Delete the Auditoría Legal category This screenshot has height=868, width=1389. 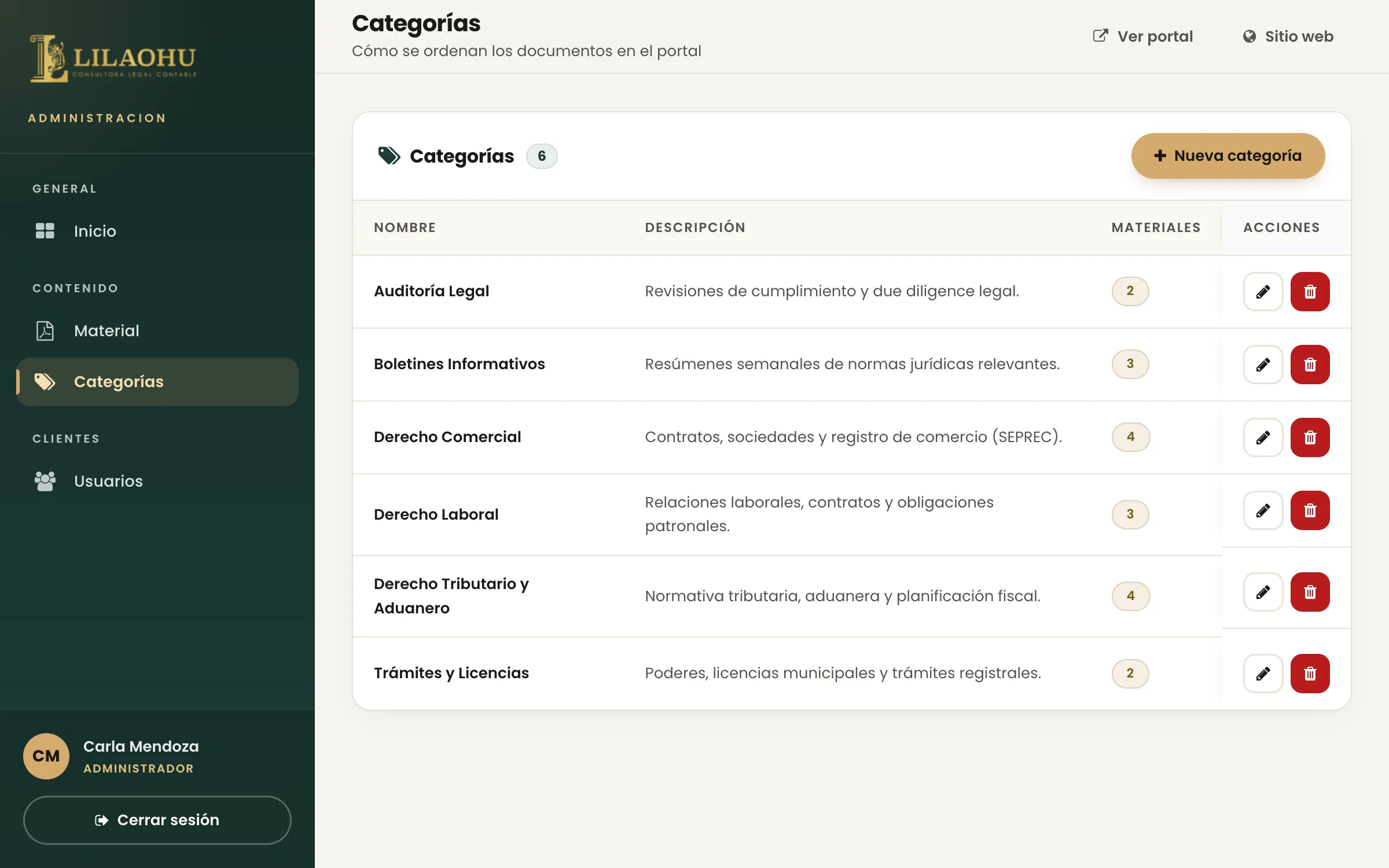(x=1310, y=292)
